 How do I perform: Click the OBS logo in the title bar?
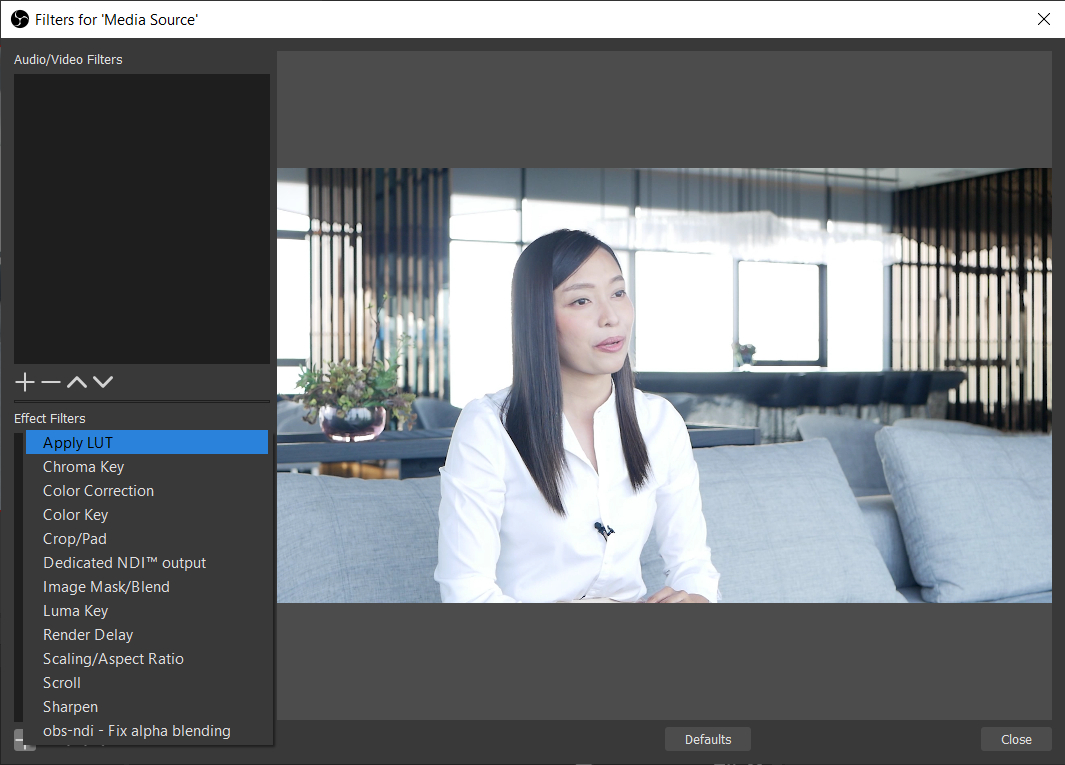tap(19, 18)
